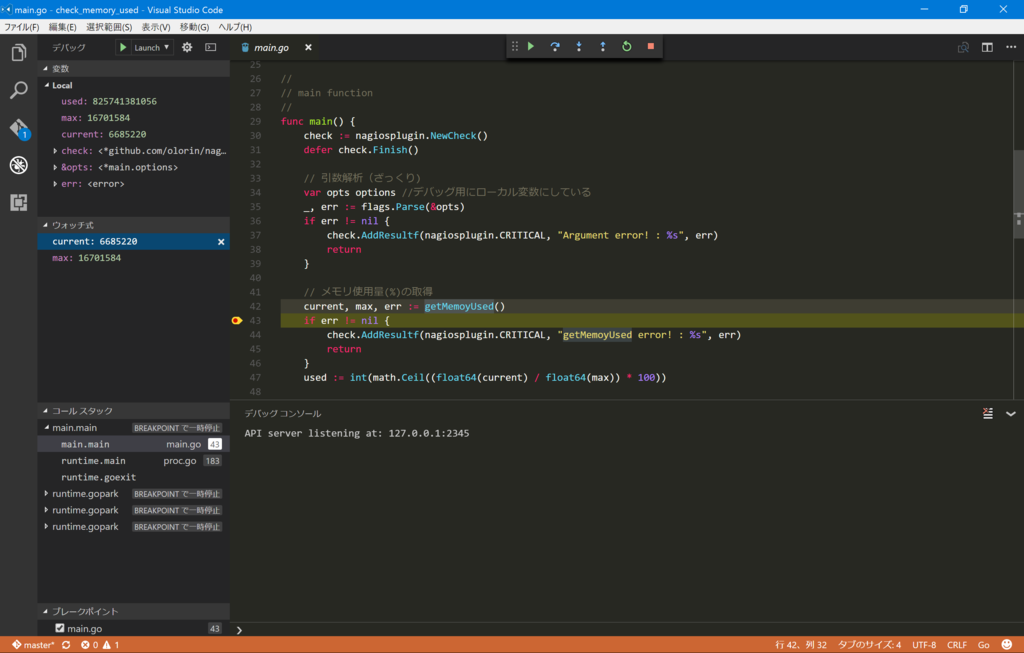Open the Debug view in the activity bar
Screen dimensions: 1024x653
18,165
